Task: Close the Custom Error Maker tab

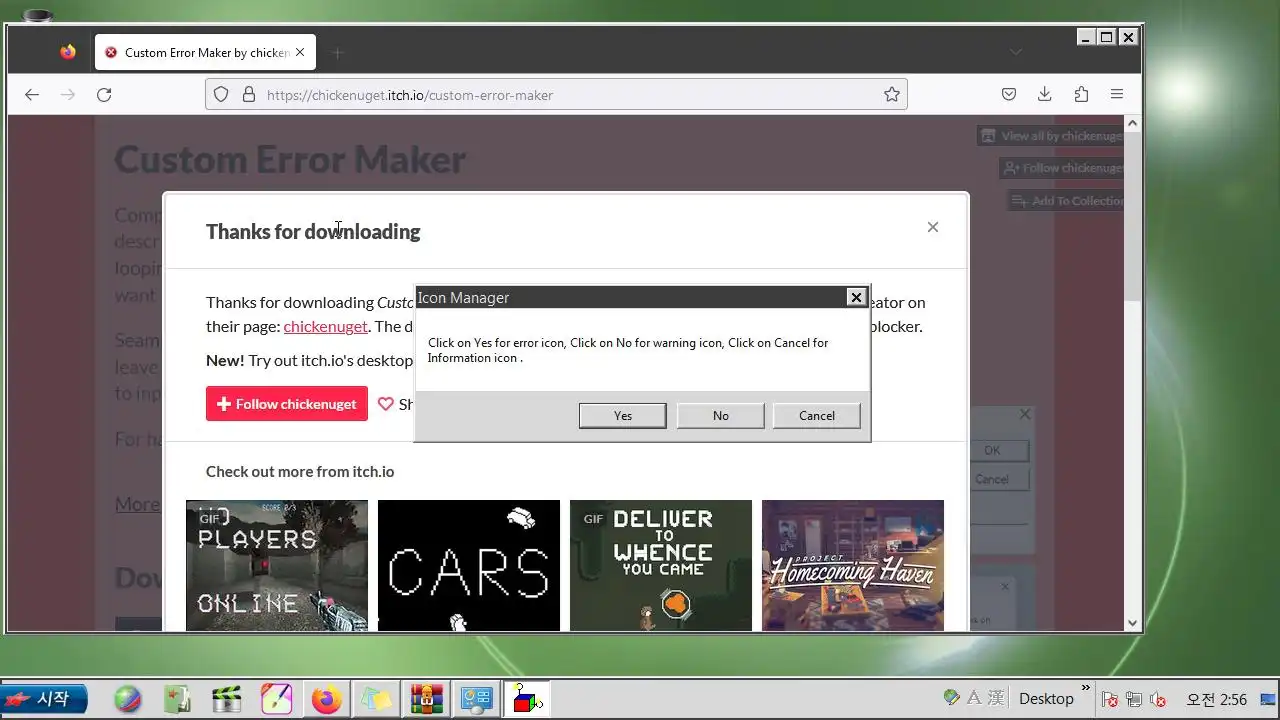Action: point(300,53)
